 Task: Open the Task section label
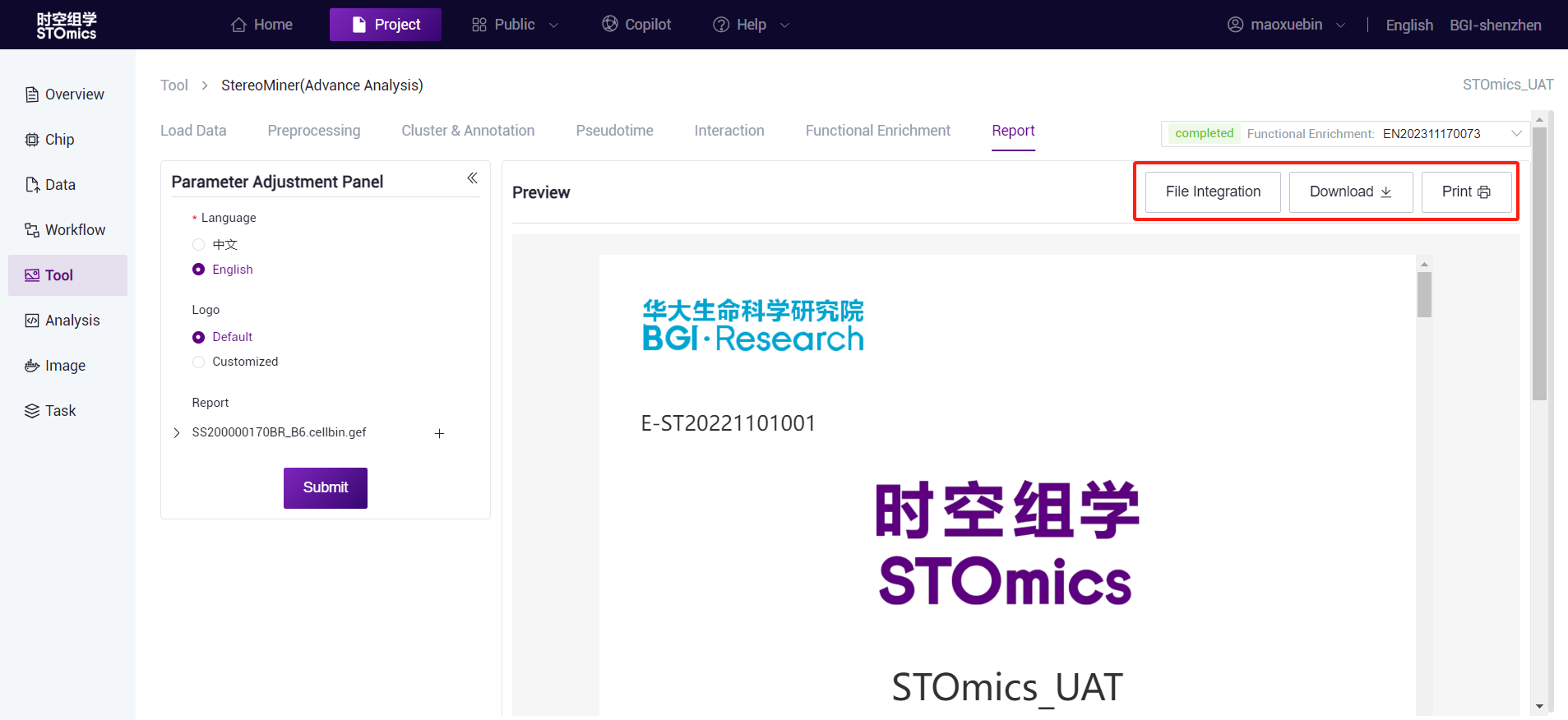point(60,411)
